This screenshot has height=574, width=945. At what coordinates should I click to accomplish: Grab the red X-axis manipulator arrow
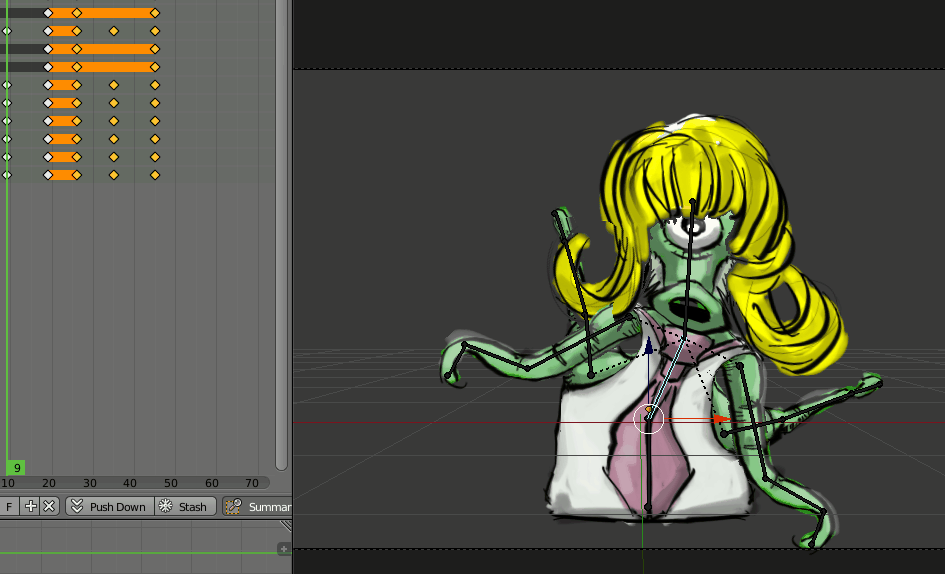pyautogui.click(x=721, y=420)
